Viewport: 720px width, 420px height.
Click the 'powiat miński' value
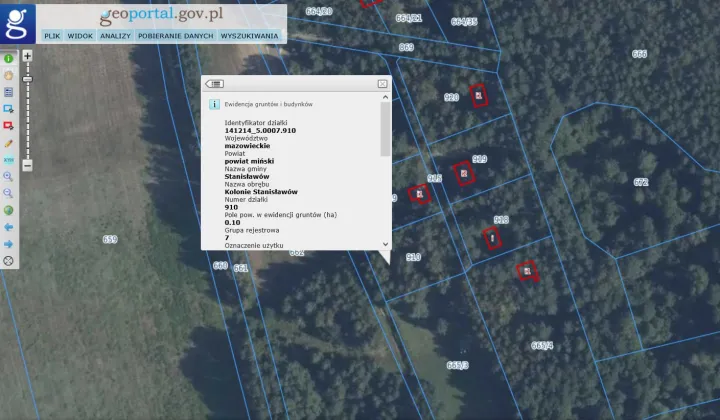[x=249, y=161]
